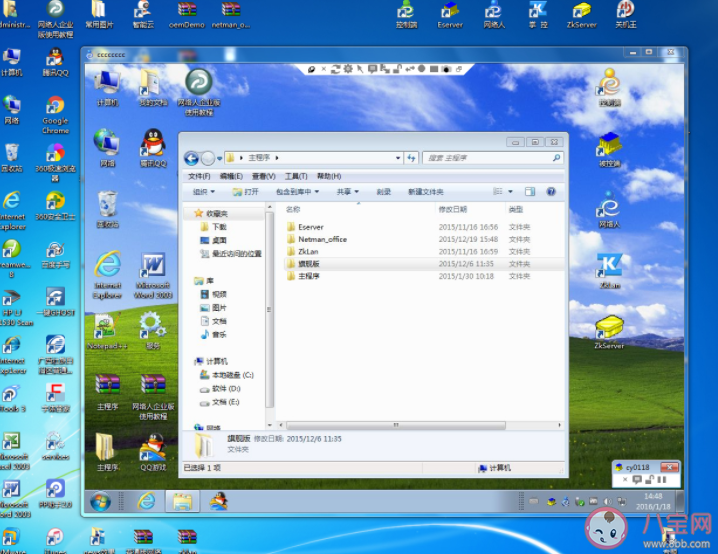718x554 pixels.
Task: Click the ZkServer yellow icon on remote desktop
Action: pyautogui.click(x=609, y=327)
